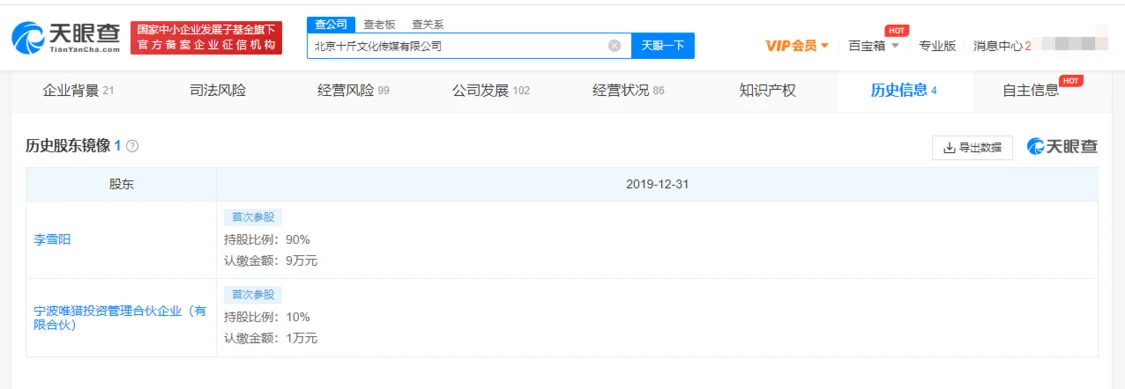Click the 导出数据 export button
This screenshot has width=1125, height=389.
point(972,147)
